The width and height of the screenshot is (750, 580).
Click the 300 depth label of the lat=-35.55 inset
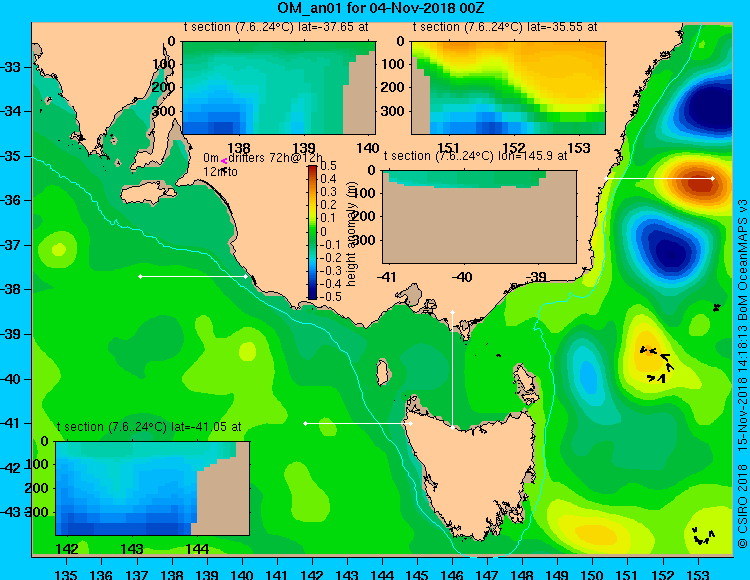tap(393, 111)
